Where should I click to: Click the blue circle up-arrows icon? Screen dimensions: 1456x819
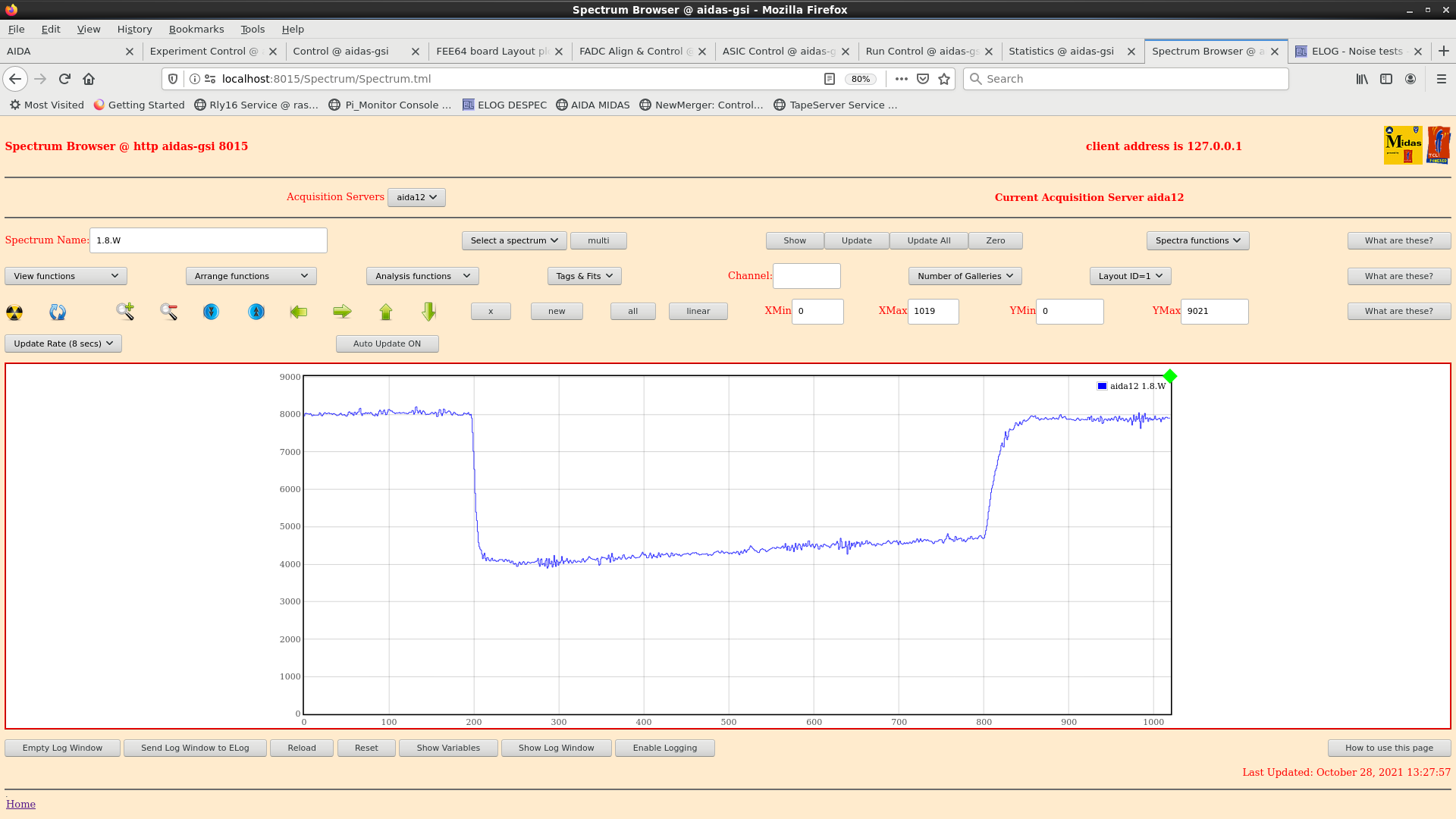point(256,312)
